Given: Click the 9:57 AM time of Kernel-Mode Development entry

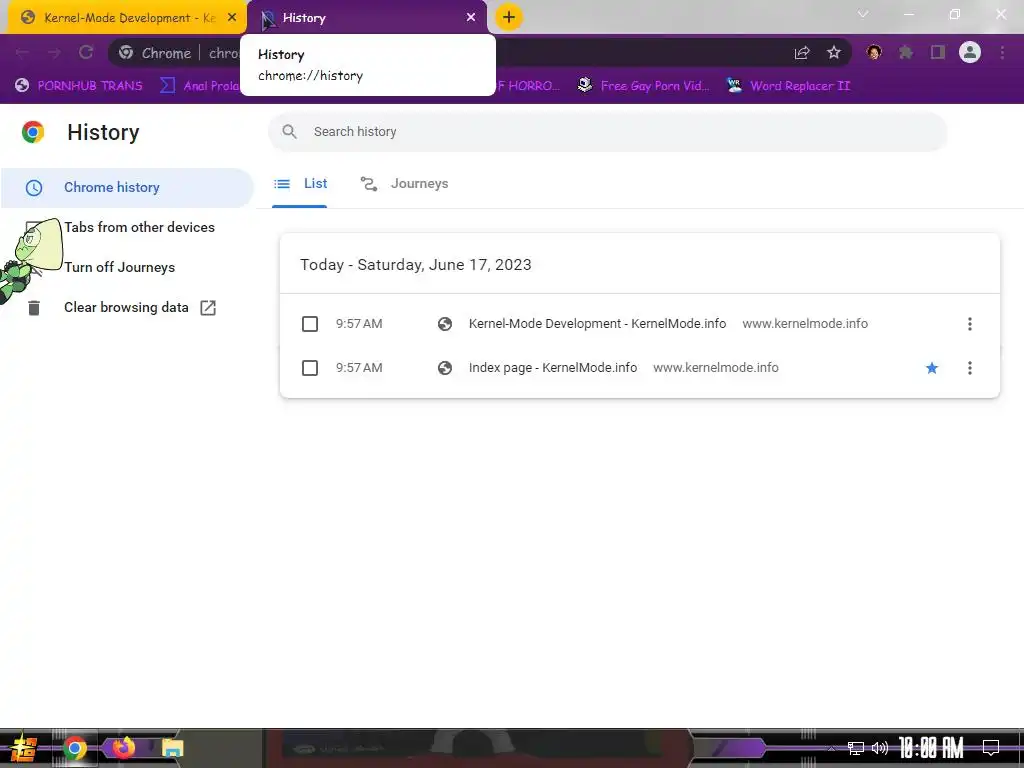Looking at the screenshot, I should click(x=359, y=324).
